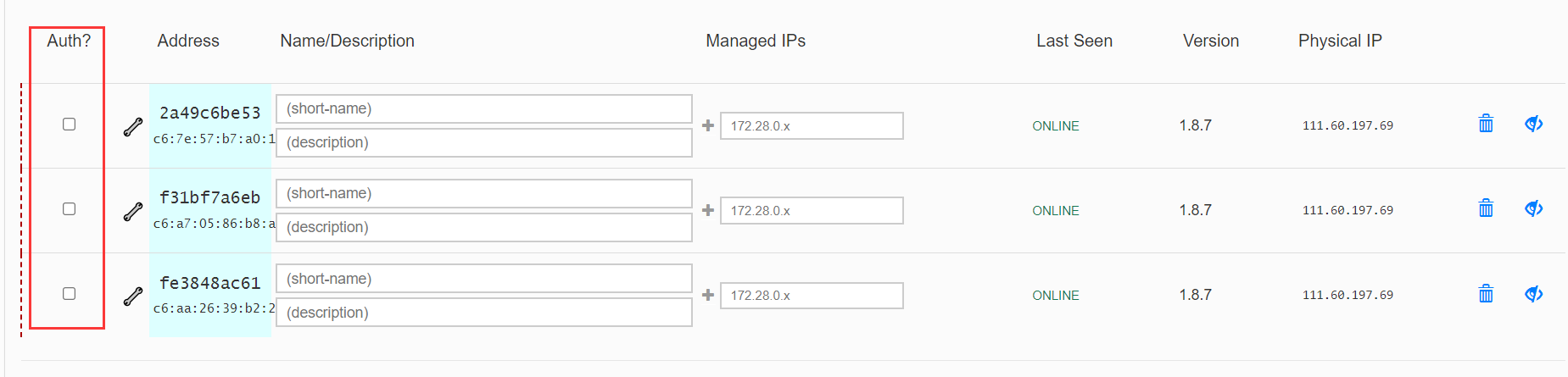Screen dimensions: 1568x377
Task: Click description field for member f31bf7a6eb
Action: point(483,227)
